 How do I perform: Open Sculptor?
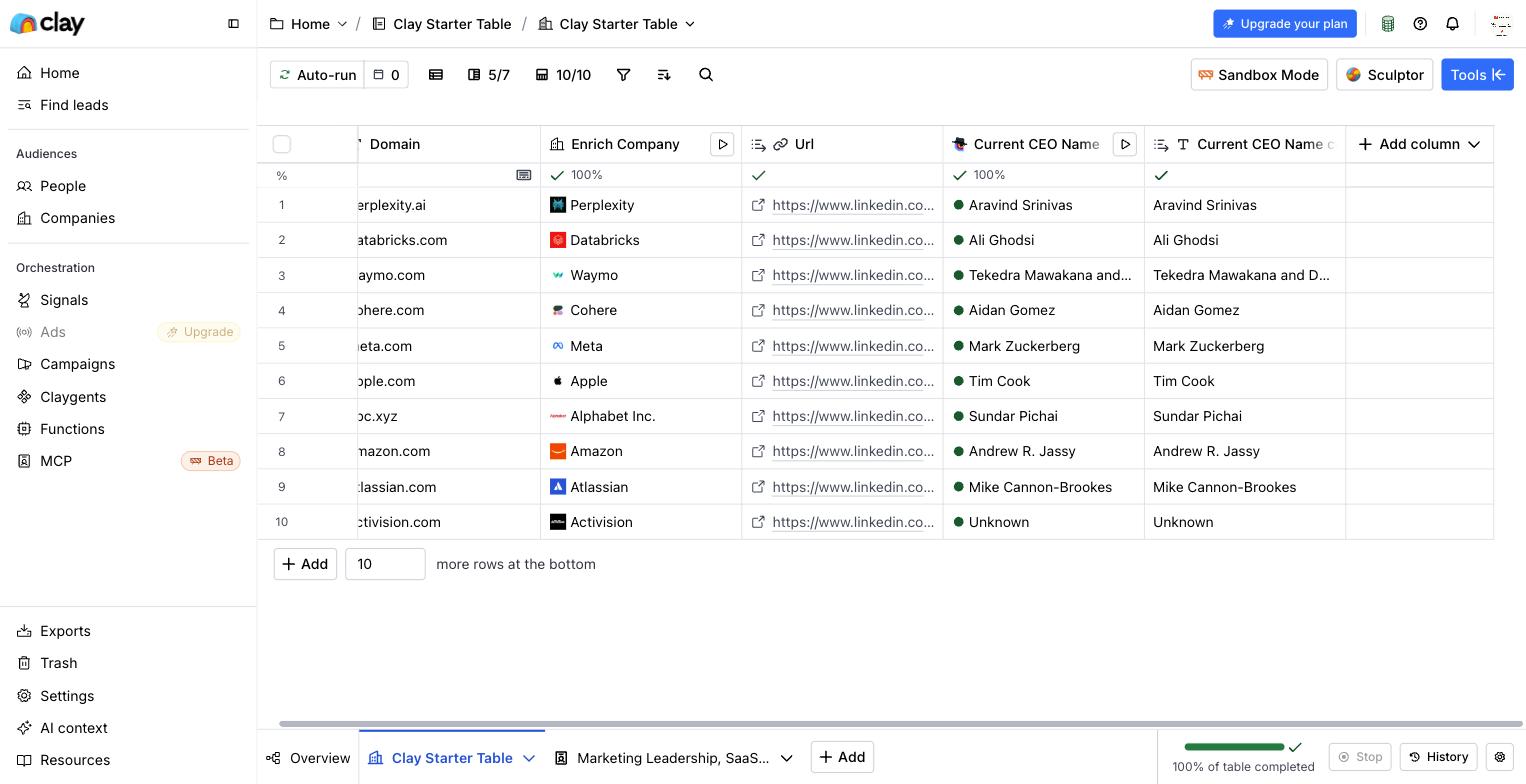[x=1385, y=75]
